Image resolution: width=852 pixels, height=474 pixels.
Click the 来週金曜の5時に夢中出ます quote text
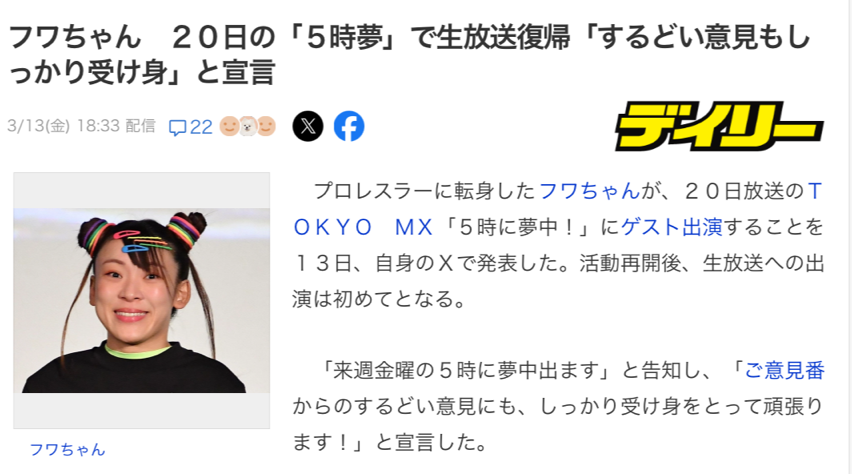(x=466, y=370)
